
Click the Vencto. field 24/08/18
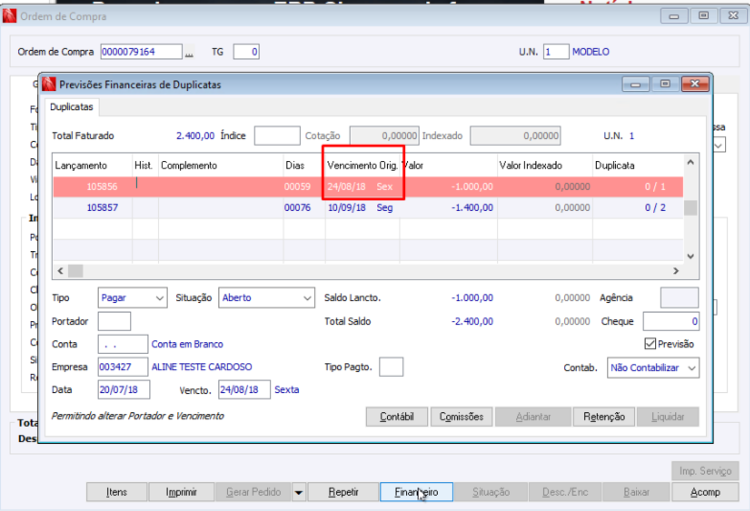point(244,389)
